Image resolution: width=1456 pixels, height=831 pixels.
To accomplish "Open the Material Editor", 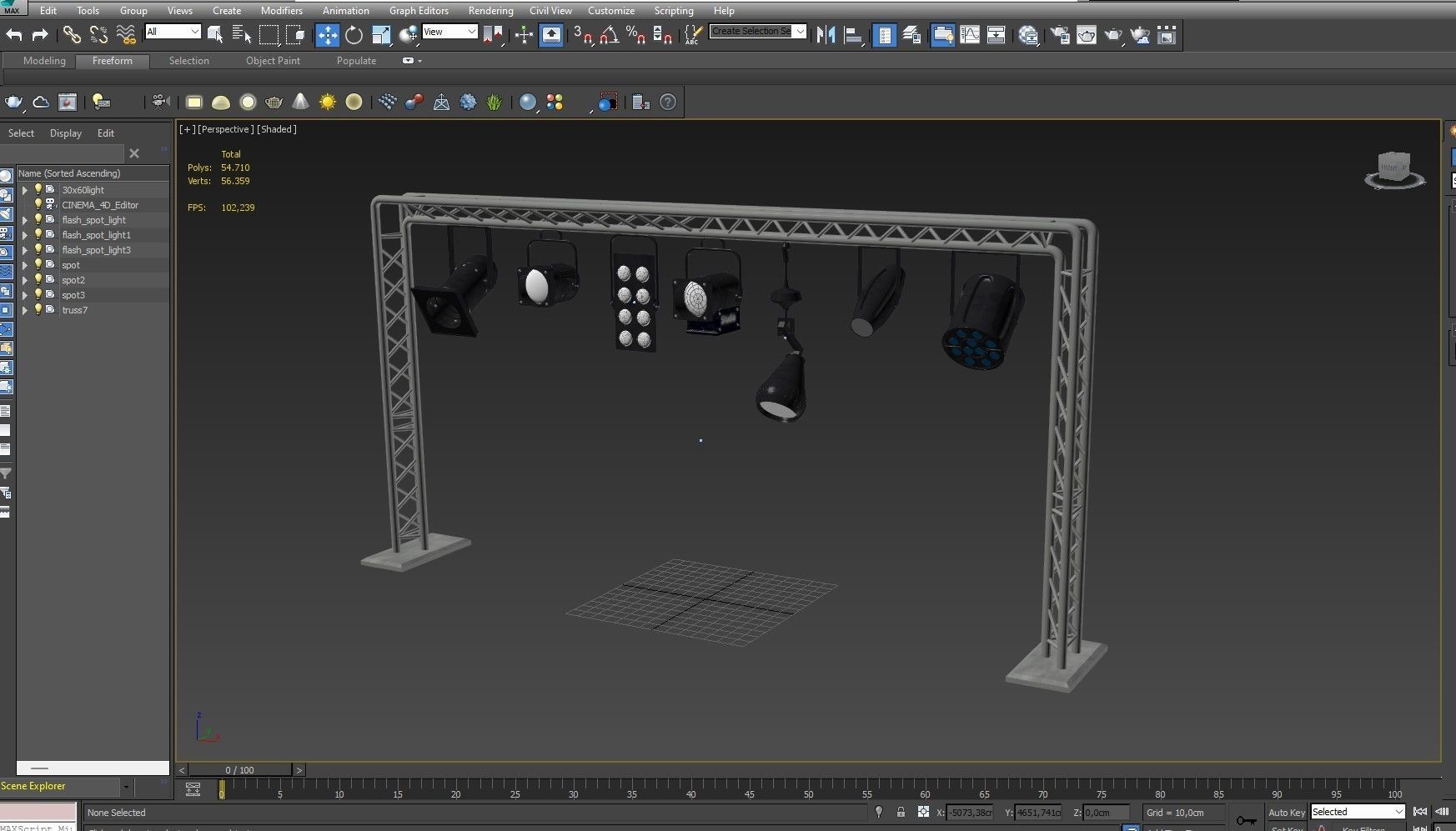I will pos(1028,34).
